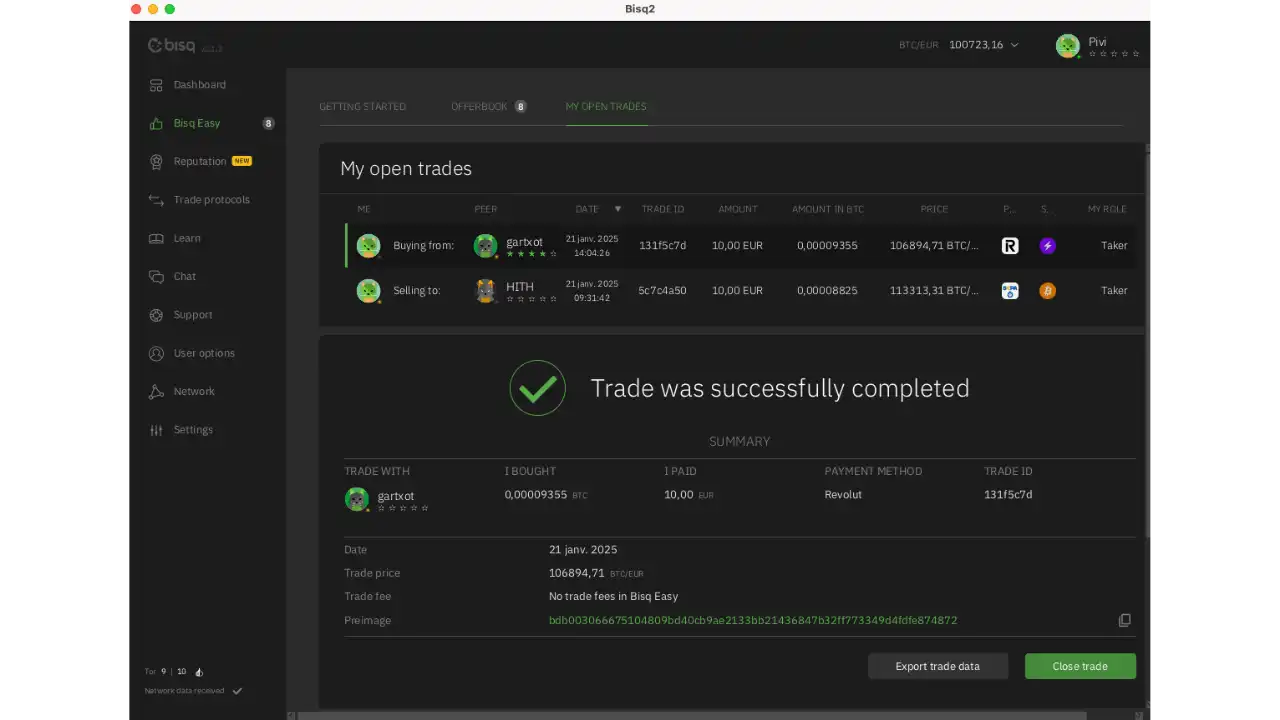Switch to the Getting Started tab
This screenshot has width=1280, height=720.
click(x=362, y=107)
